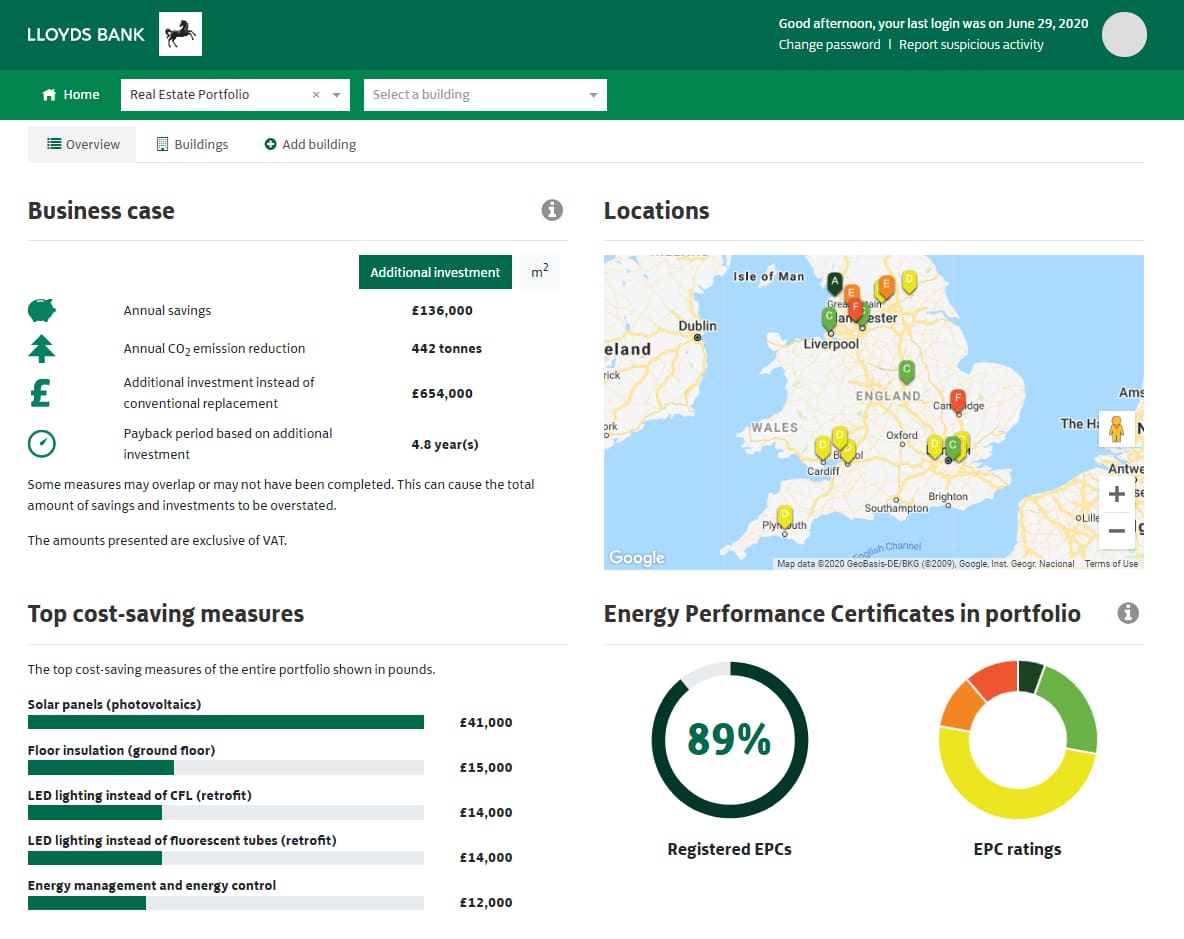Click the Energy management and energy control bar
Screen dimensions: 1184x939
pyautogui.click(x=226, y=903)
